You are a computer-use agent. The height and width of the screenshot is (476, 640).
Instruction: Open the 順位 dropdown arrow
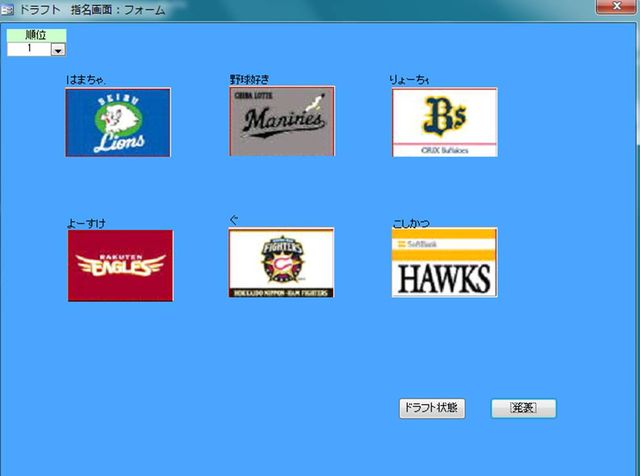click(57, 49)
